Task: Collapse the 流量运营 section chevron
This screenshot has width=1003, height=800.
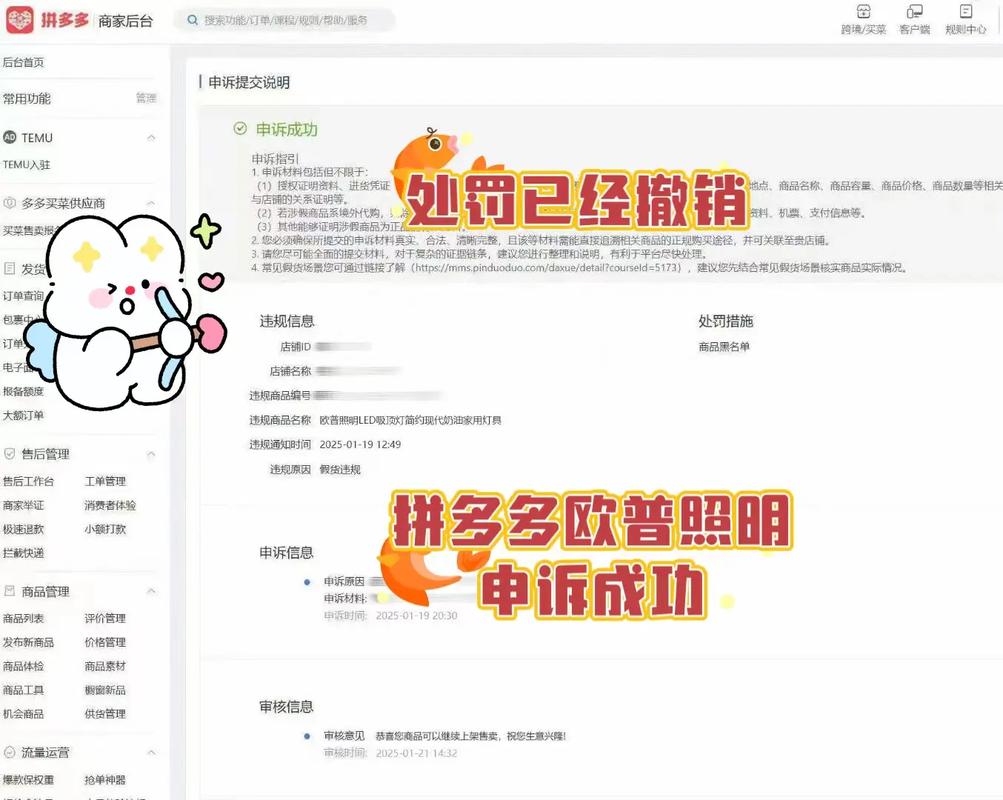Action: 151,753
